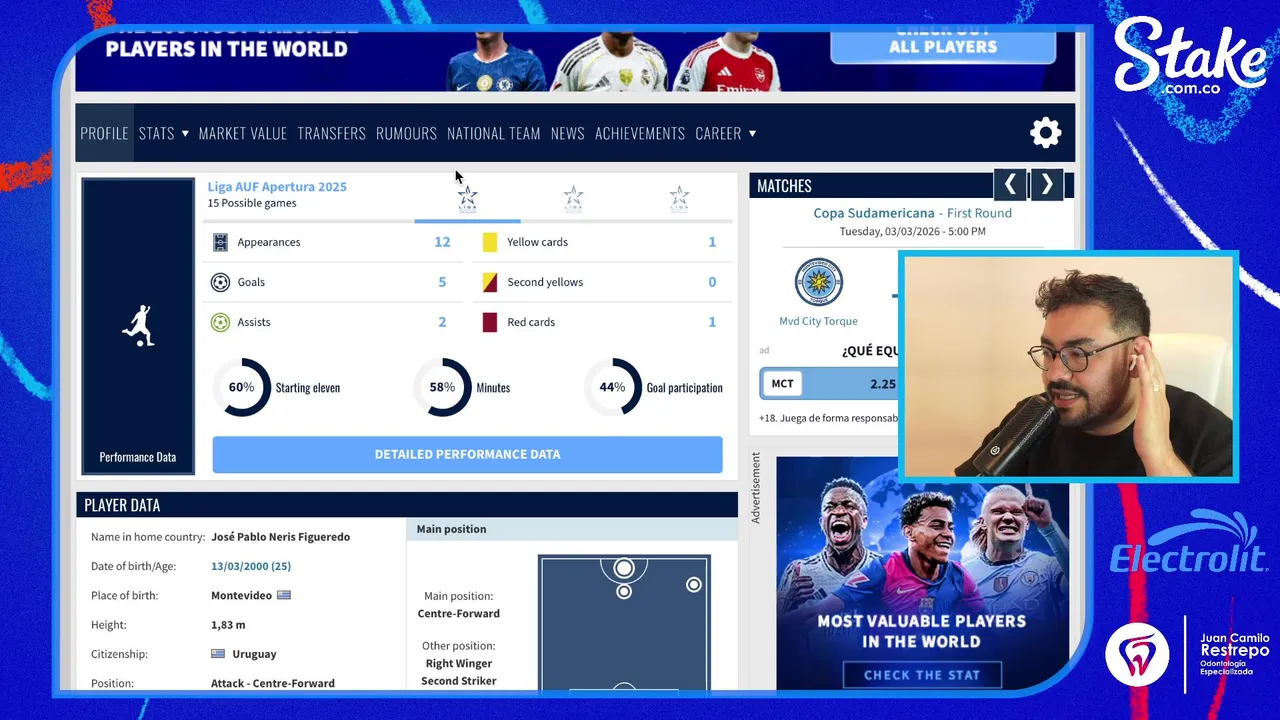
Task: Open the PROFILE tab
Action: [x=104, y=133]
